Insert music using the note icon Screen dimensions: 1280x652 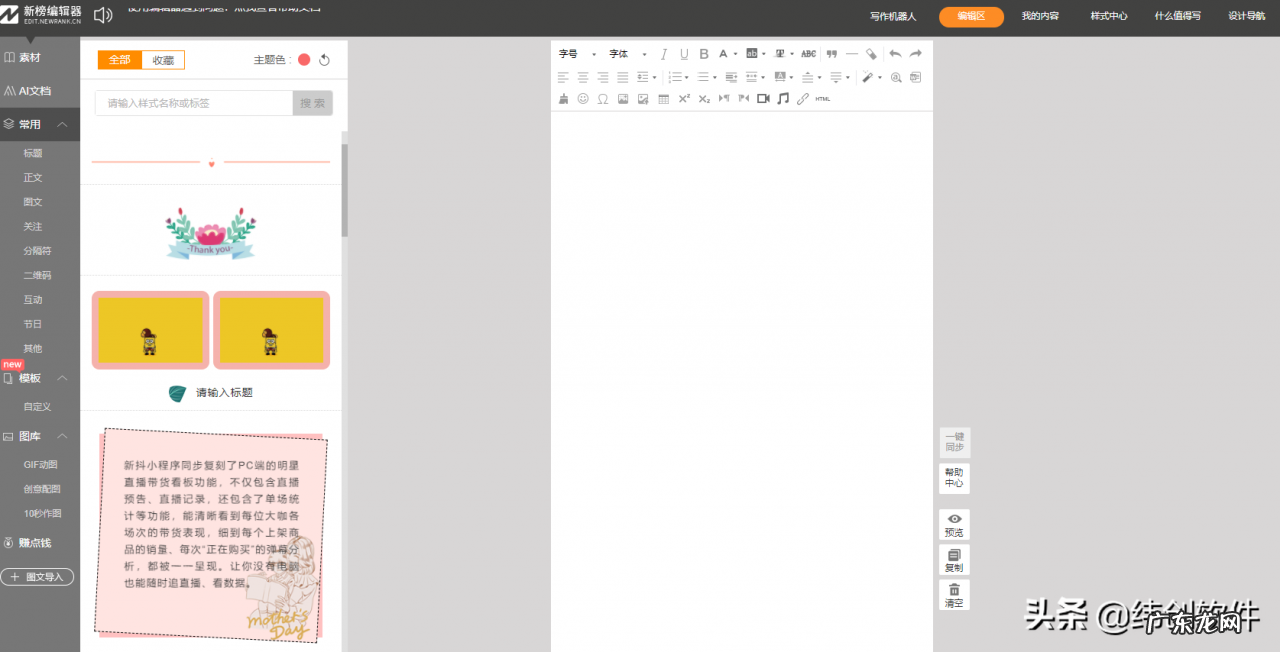point(783,99)
